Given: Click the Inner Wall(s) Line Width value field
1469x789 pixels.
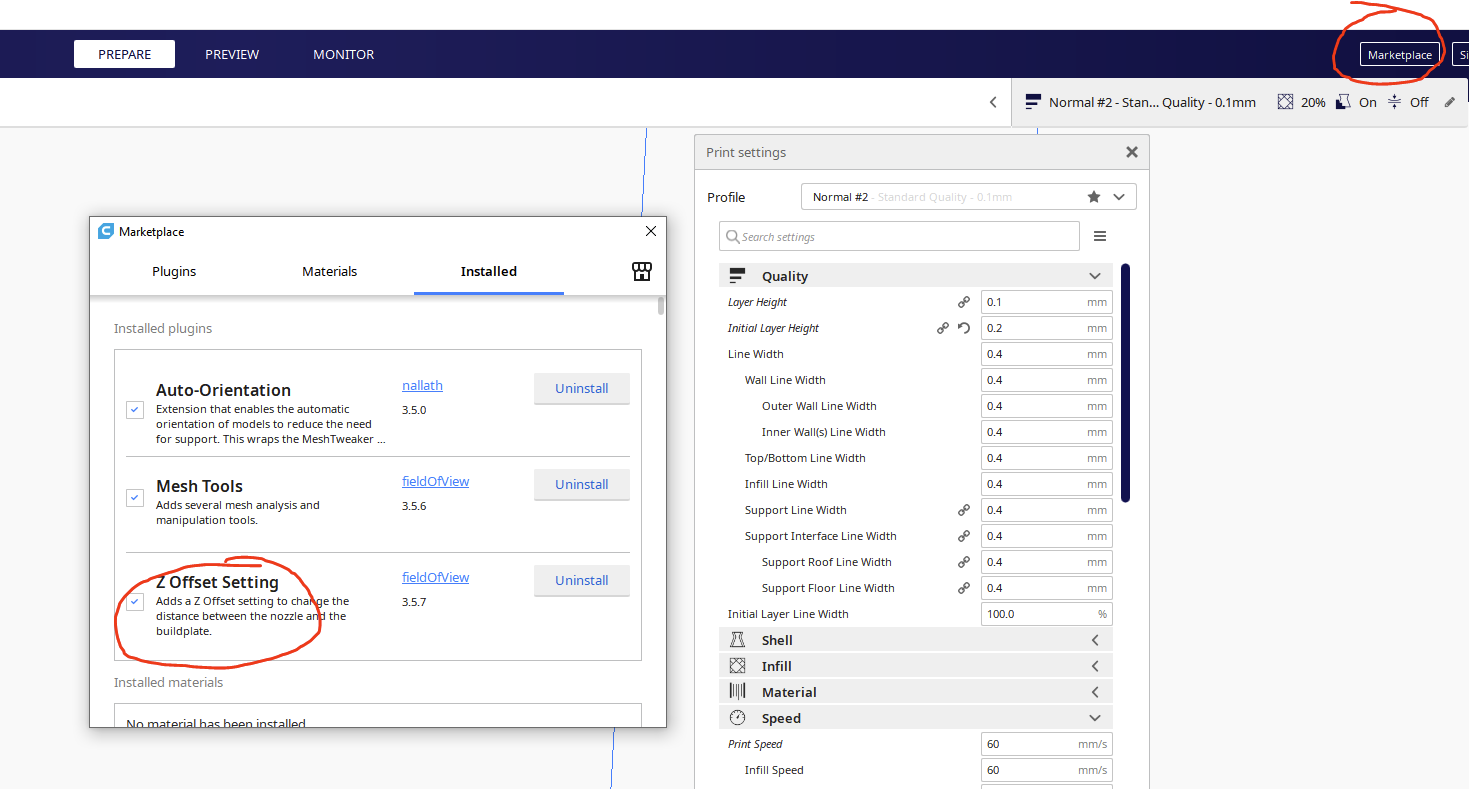Looking at the screenshot, I should coord(1046,432).
